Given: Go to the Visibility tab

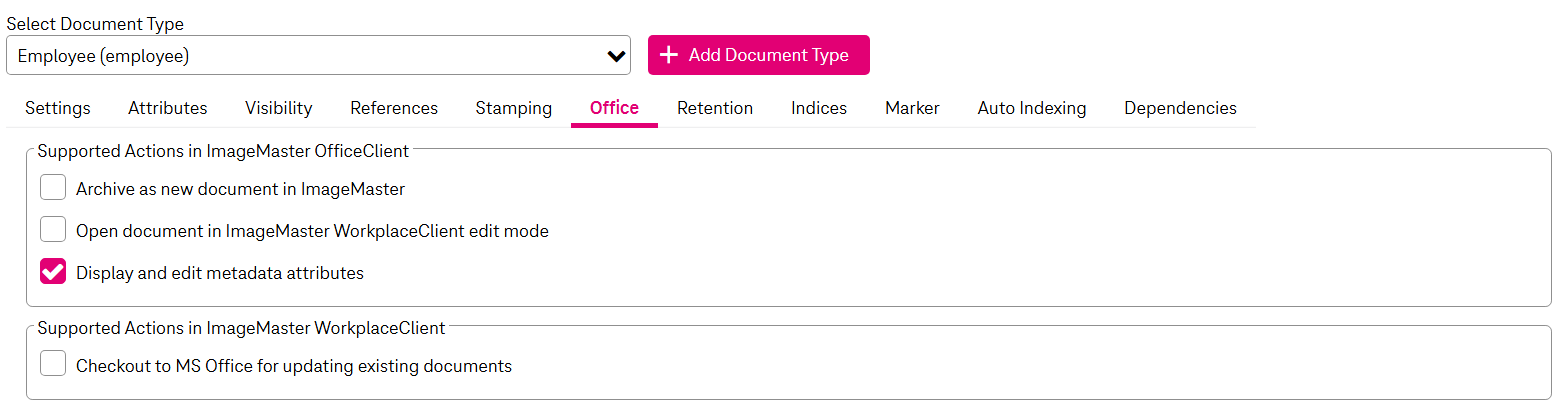Looking at the screenshot, I should click(279, 108).
